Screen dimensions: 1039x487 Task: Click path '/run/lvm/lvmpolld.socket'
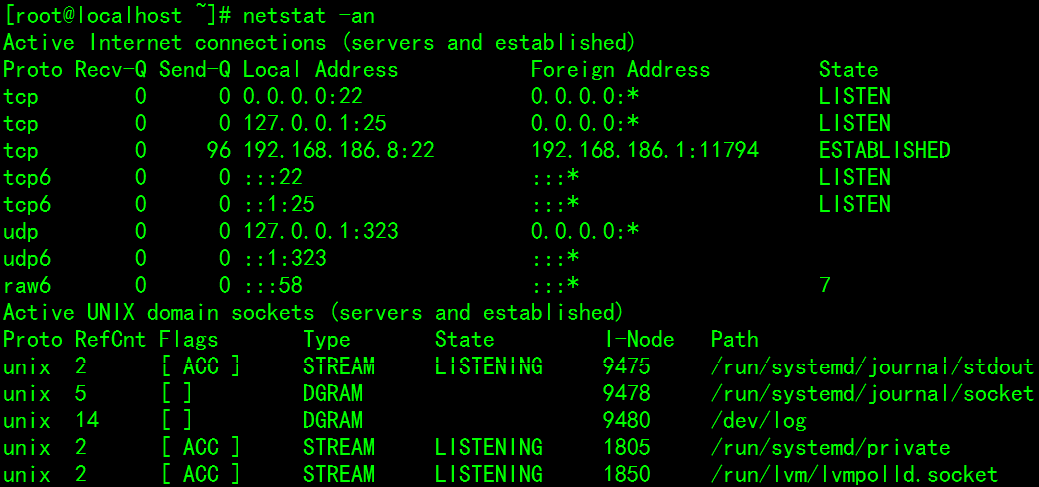point(855,475)
